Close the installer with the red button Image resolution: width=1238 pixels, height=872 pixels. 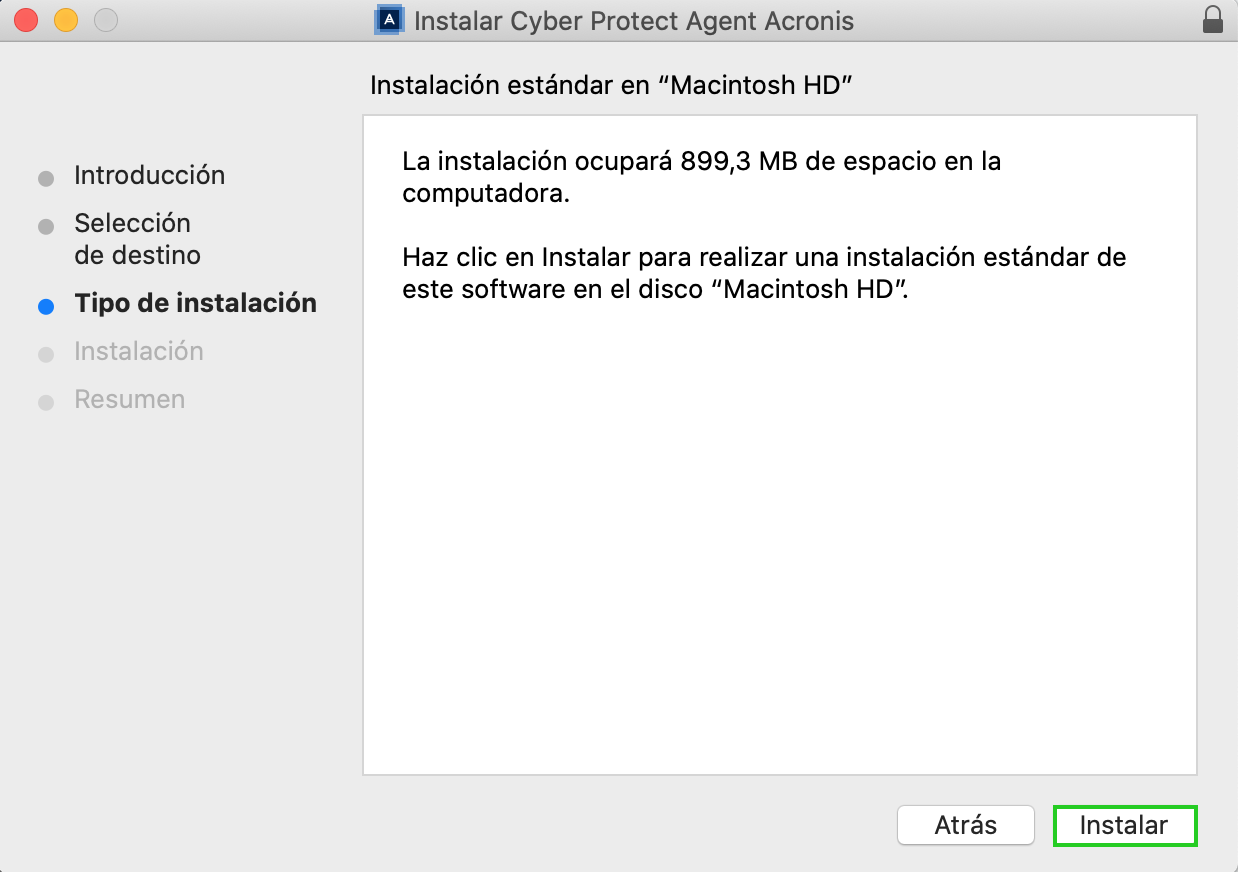pyautogui.click(x=27, y=20)
